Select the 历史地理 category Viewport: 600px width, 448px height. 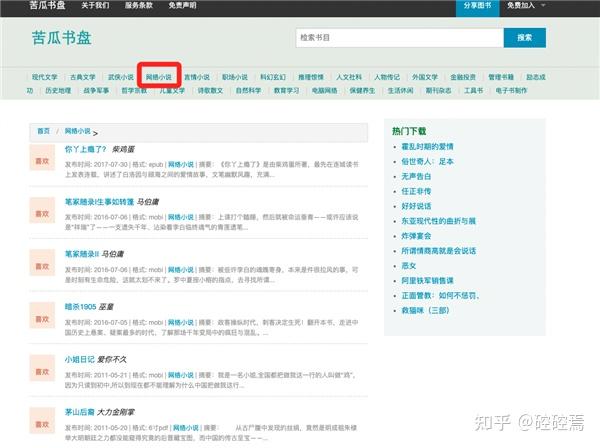[58, 91]
